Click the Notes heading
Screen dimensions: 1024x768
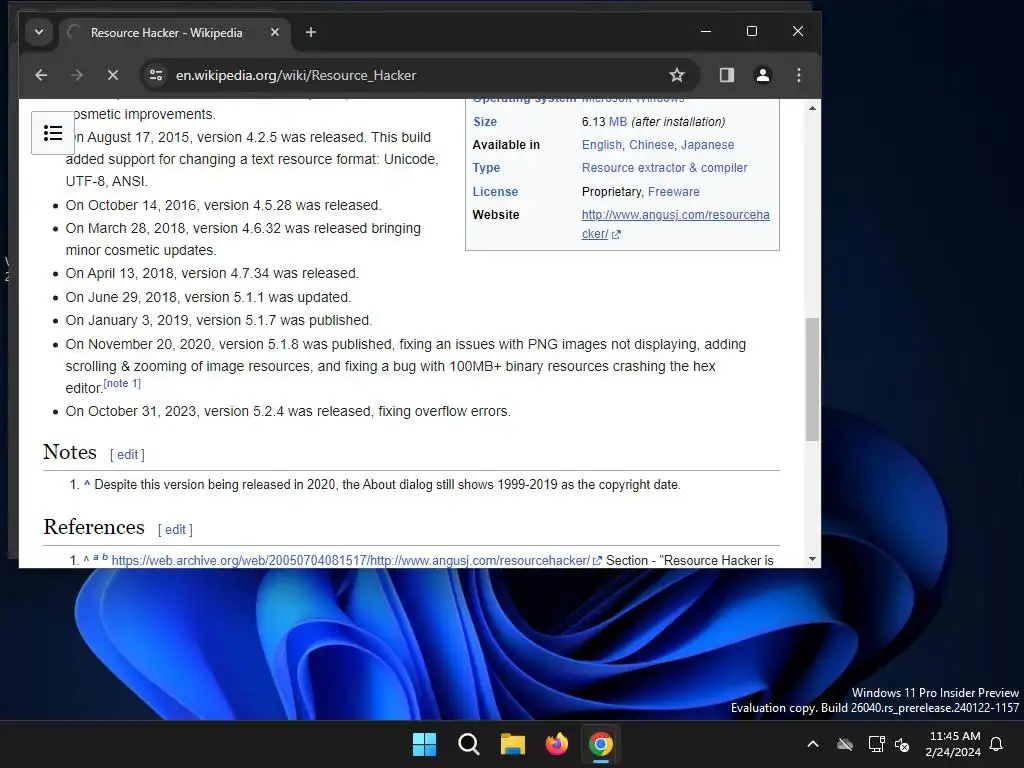pyautogui.click(x=70, y=452)
